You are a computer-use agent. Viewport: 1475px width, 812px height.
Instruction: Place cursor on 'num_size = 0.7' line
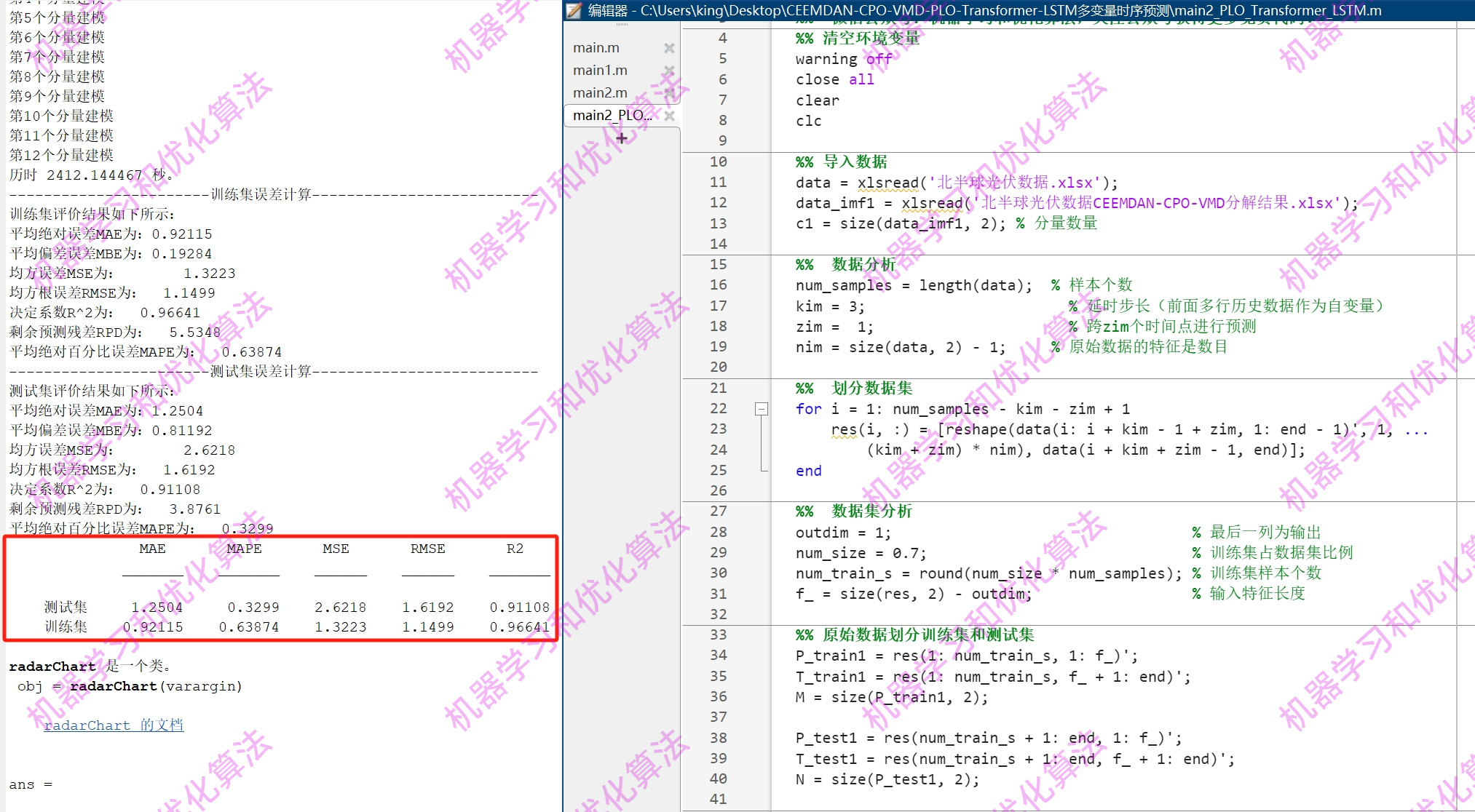point(860,553)
